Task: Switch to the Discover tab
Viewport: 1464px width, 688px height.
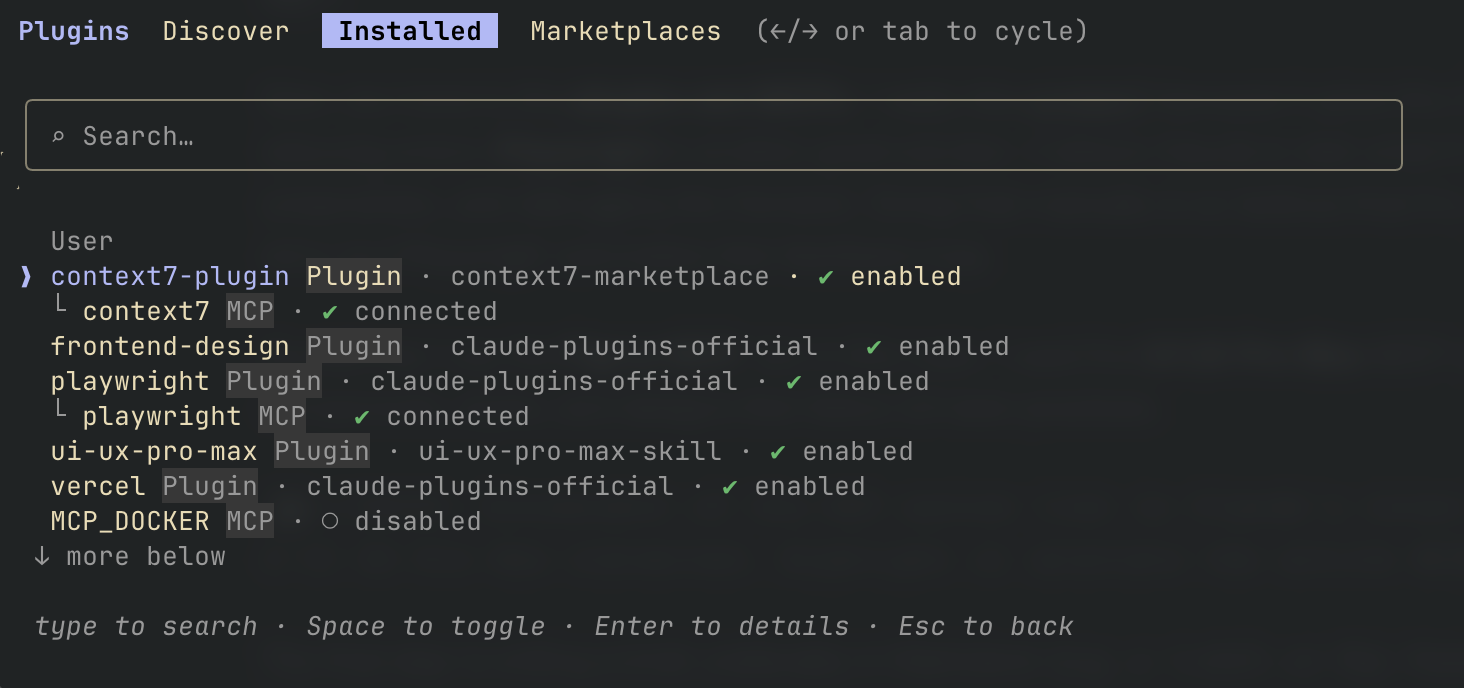Action: [226, 32]
